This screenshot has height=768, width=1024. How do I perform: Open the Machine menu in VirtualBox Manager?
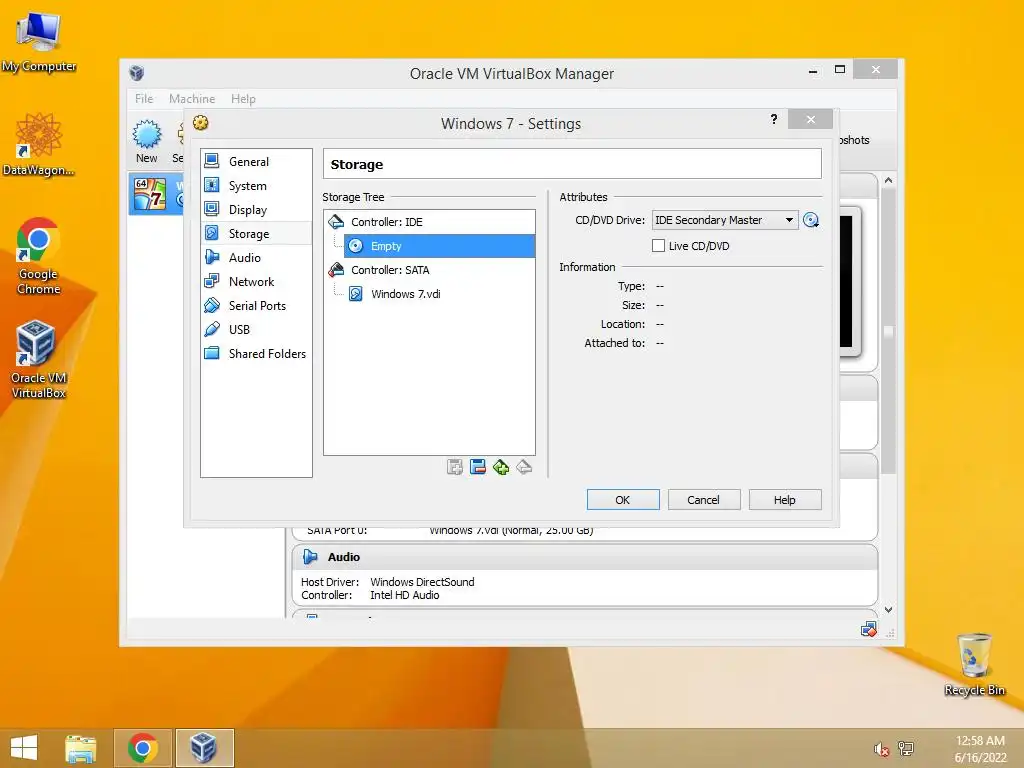coord(192,99)
